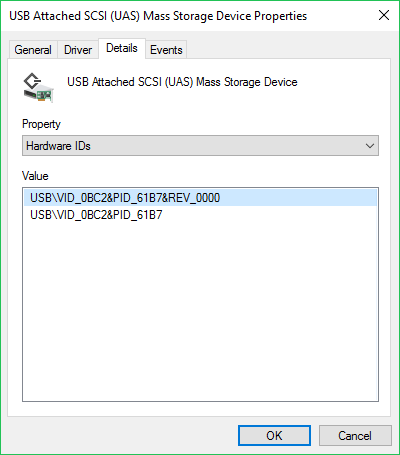Open the Property dropdown arrow
400x455 pixels.
pos(370,146)
